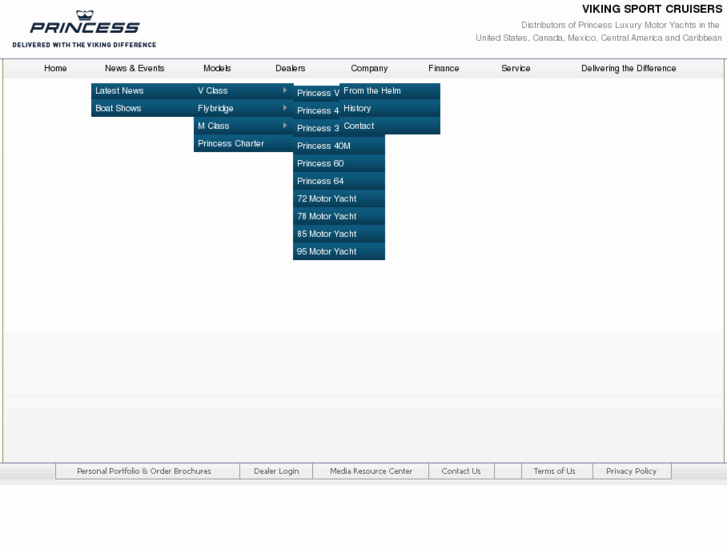
Task: Expand the Flybridge submenu arrow
Action: pyautogui.click(x=285, y=108)
